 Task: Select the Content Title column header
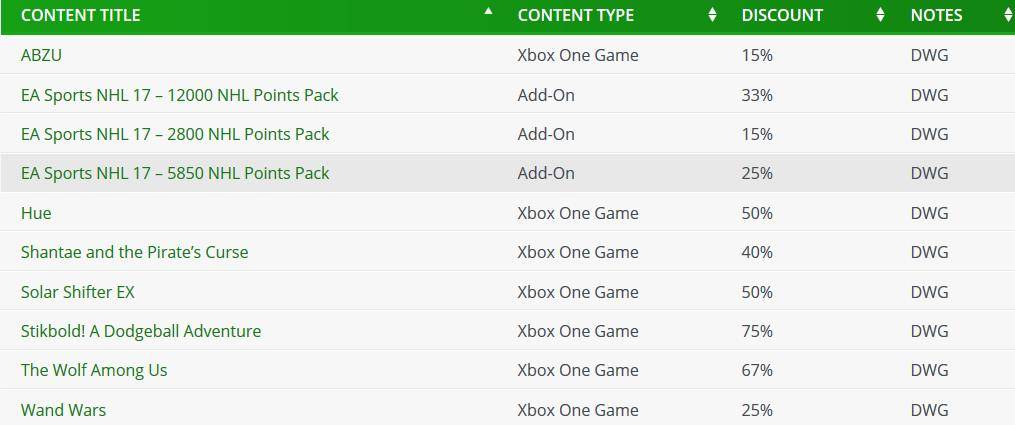coord(80,15)
